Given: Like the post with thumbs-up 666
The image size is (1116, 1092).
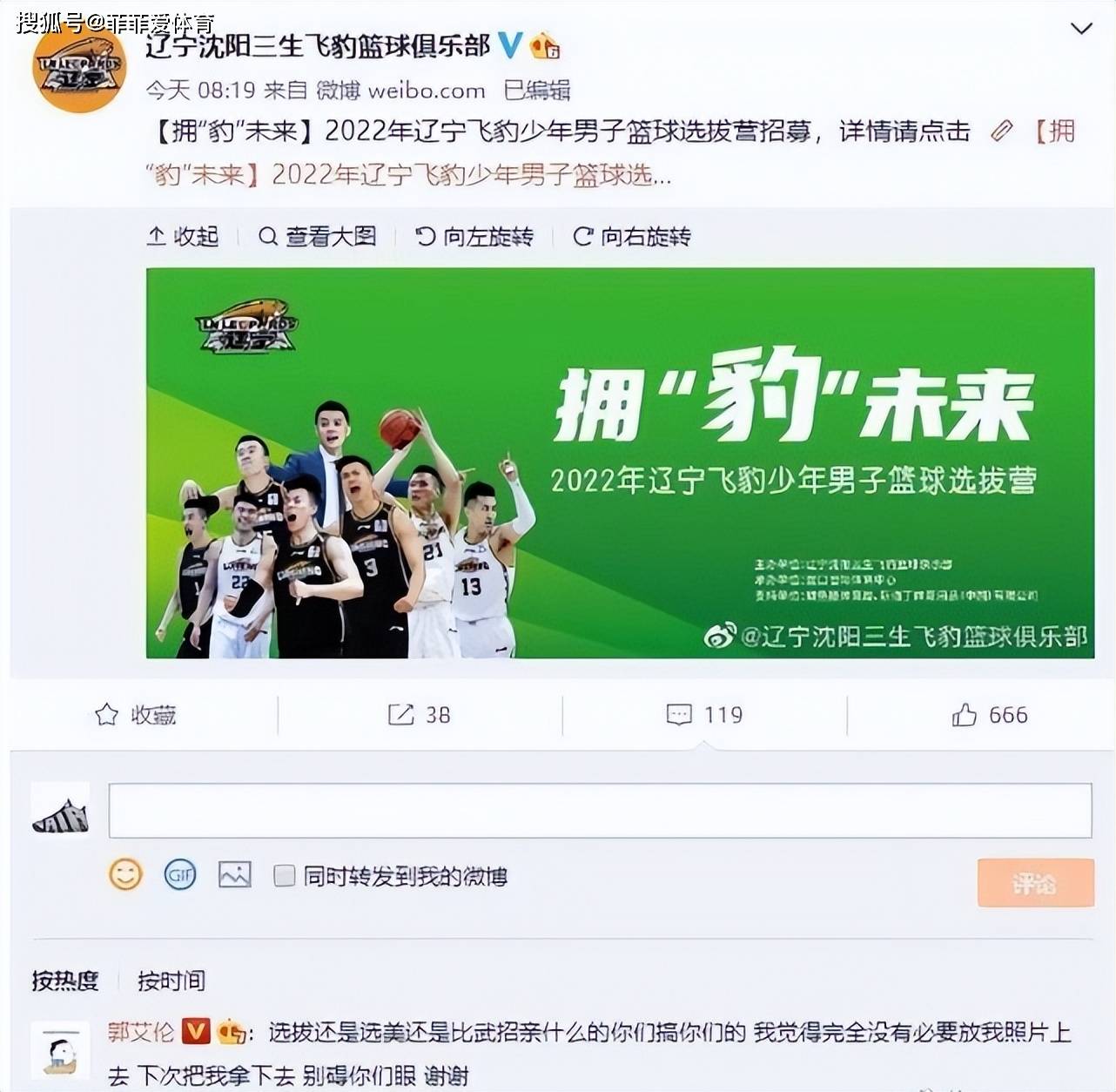Looking at the screenshot, I should point(964,715).
